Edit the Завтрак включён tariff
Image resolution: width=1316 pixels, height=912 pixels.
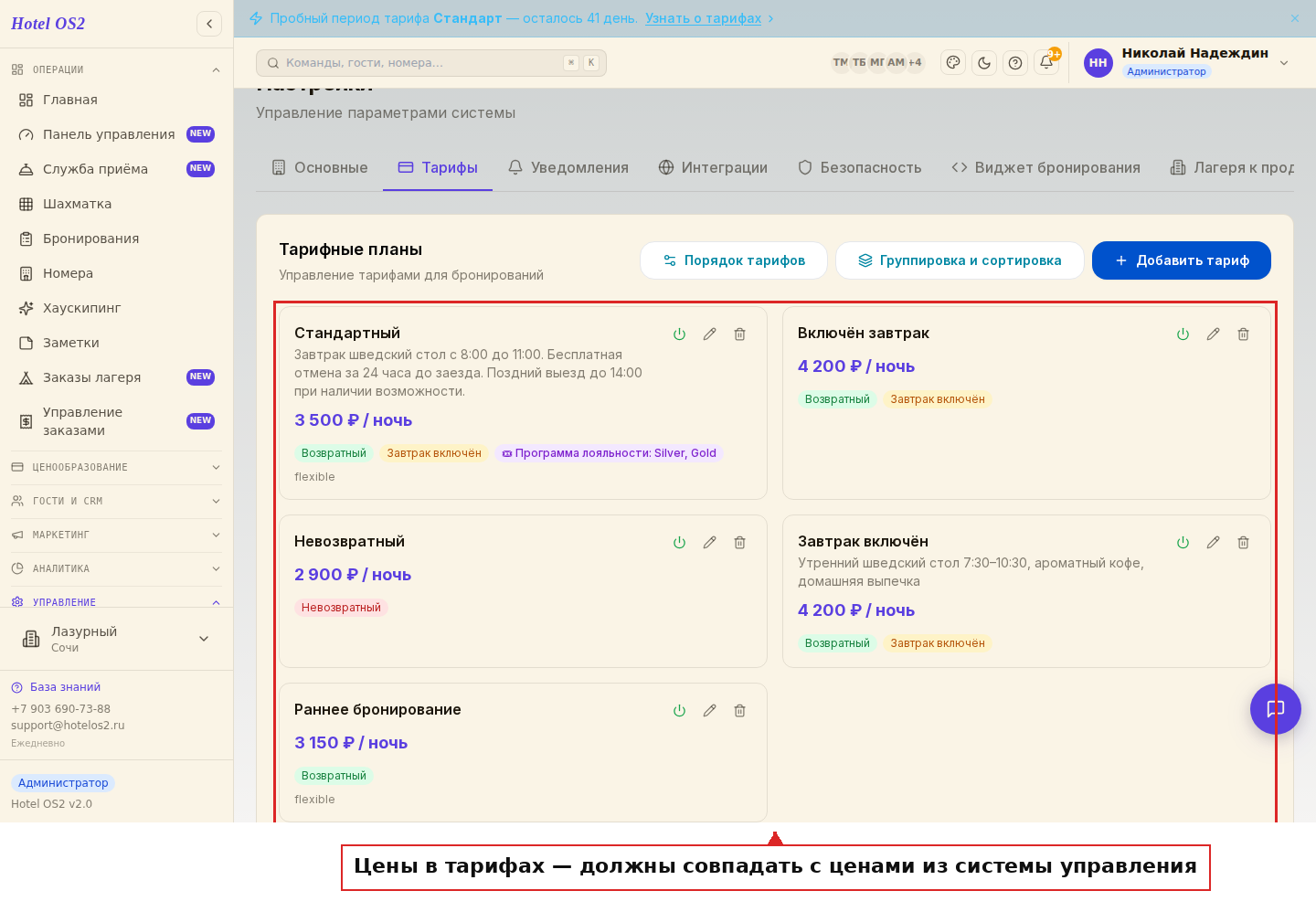[1213, 543]
